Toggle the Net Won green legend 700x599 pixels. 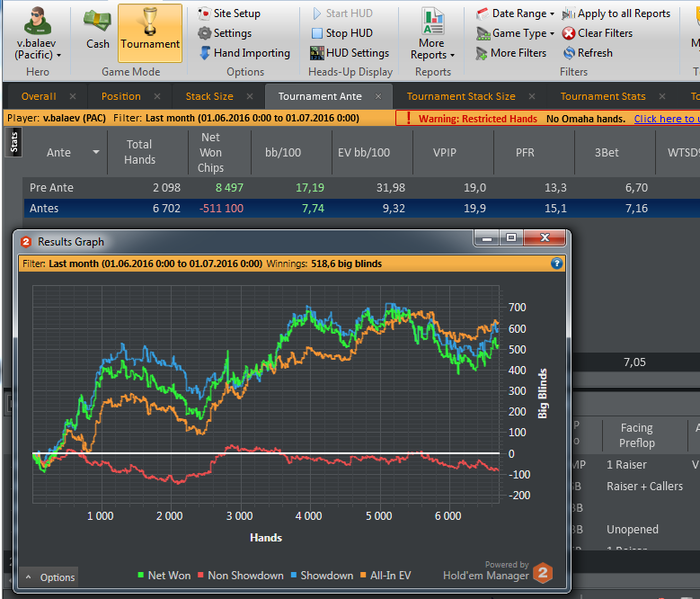click(164, 575)
